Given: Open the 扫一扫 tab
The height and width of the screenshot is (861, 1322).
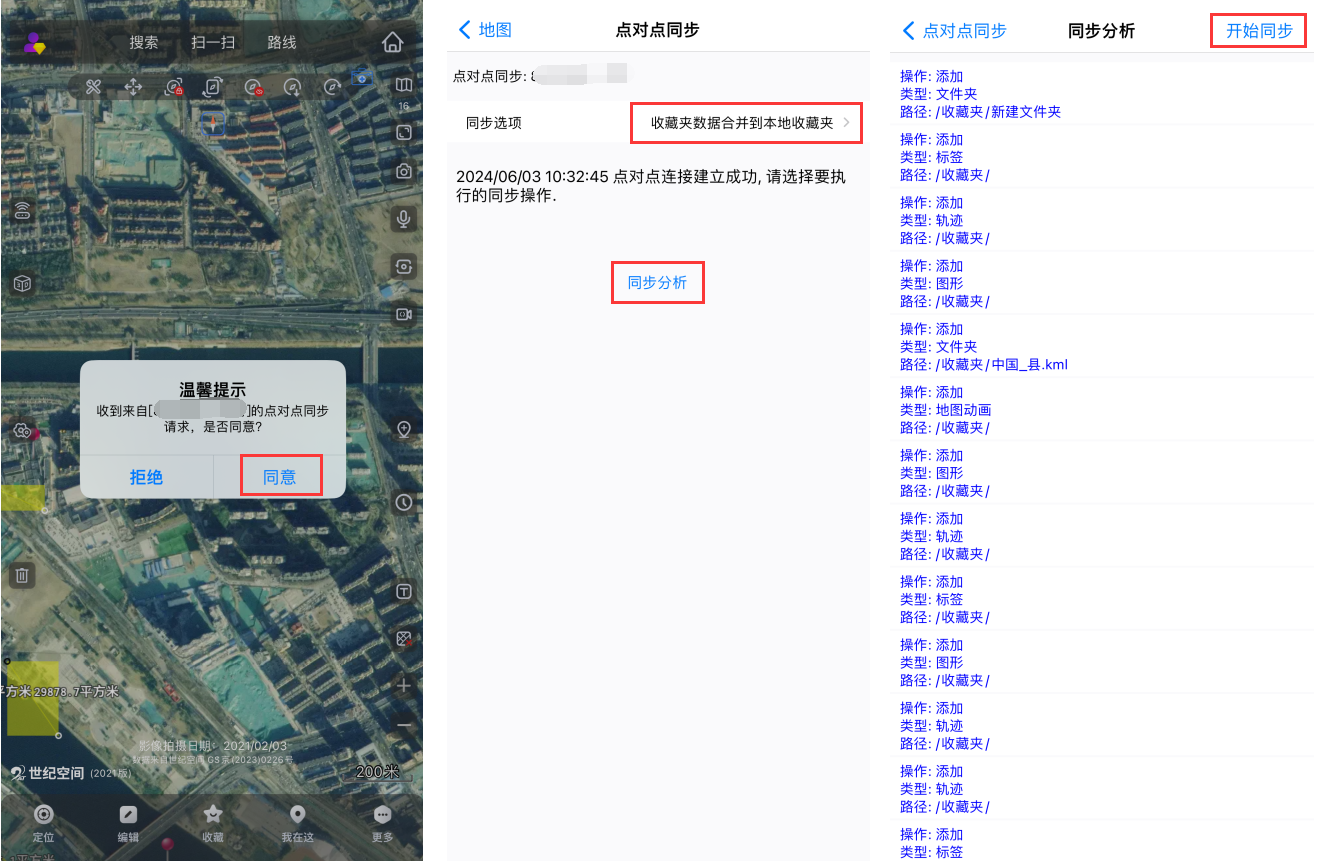Looking at the screenshot, I should click(x=213, y=43).
